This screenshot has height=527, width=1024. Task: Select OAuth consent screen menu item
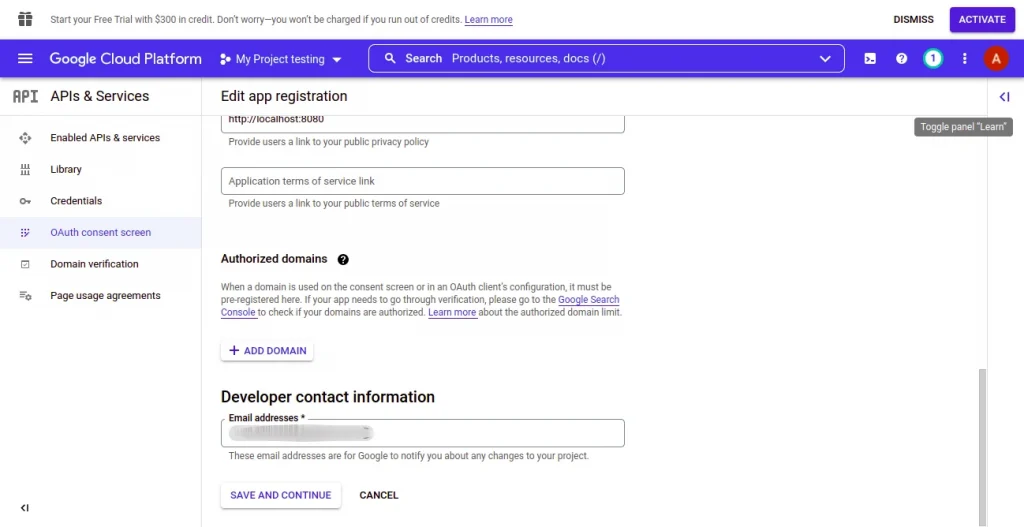tap(101, 232)
